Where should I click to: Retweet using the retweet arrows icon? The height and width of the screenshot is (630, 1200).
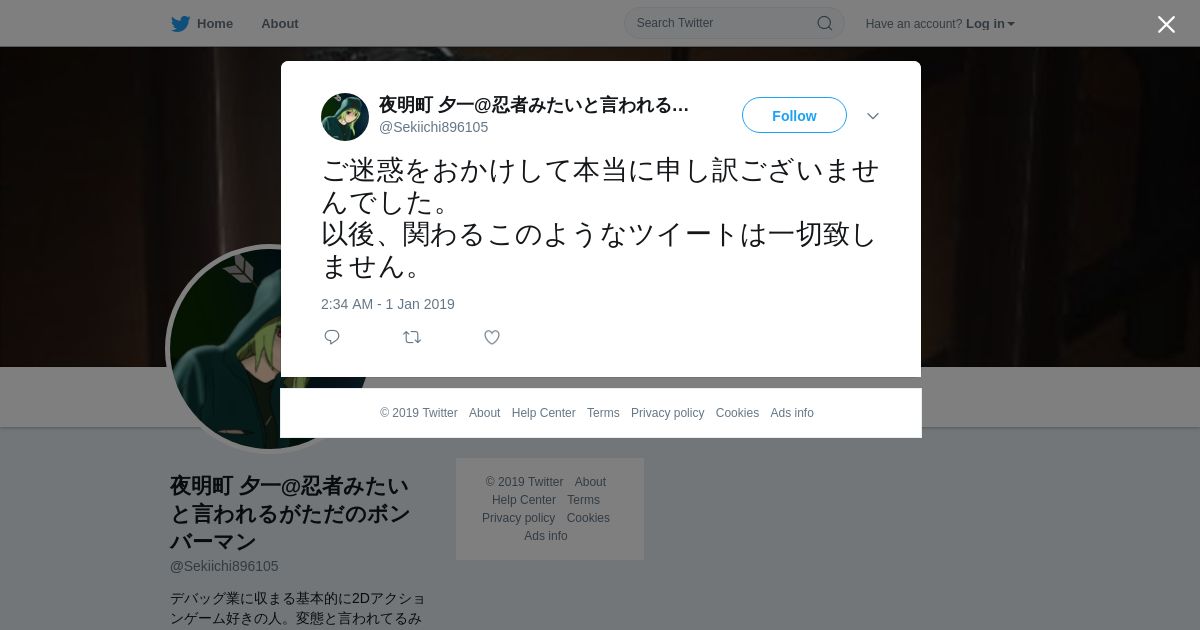click(412, 337)
